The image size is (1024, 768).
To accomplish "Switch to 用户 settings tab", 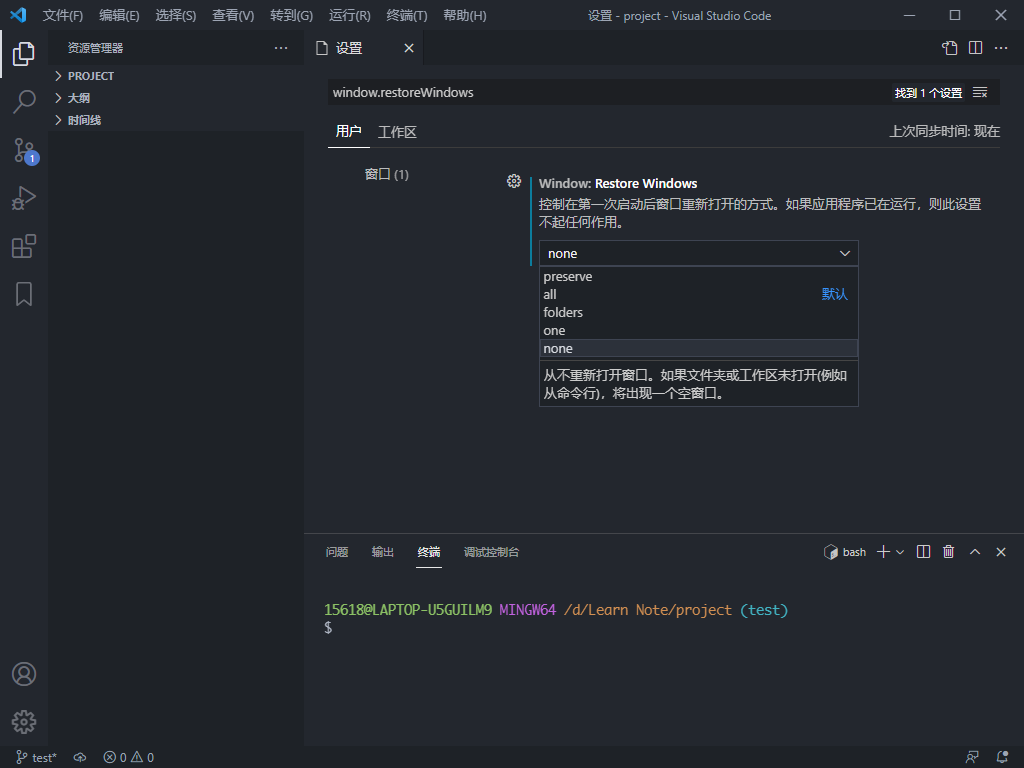I will tap(348, 132).
